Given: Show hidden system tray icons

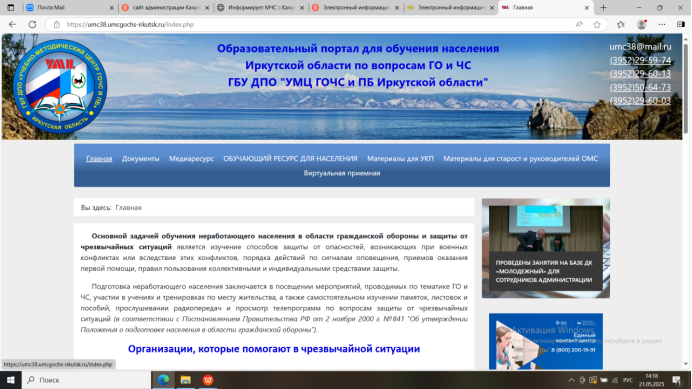Looking at the screenshot, I should pyautogui.click(x=571, y=380).
